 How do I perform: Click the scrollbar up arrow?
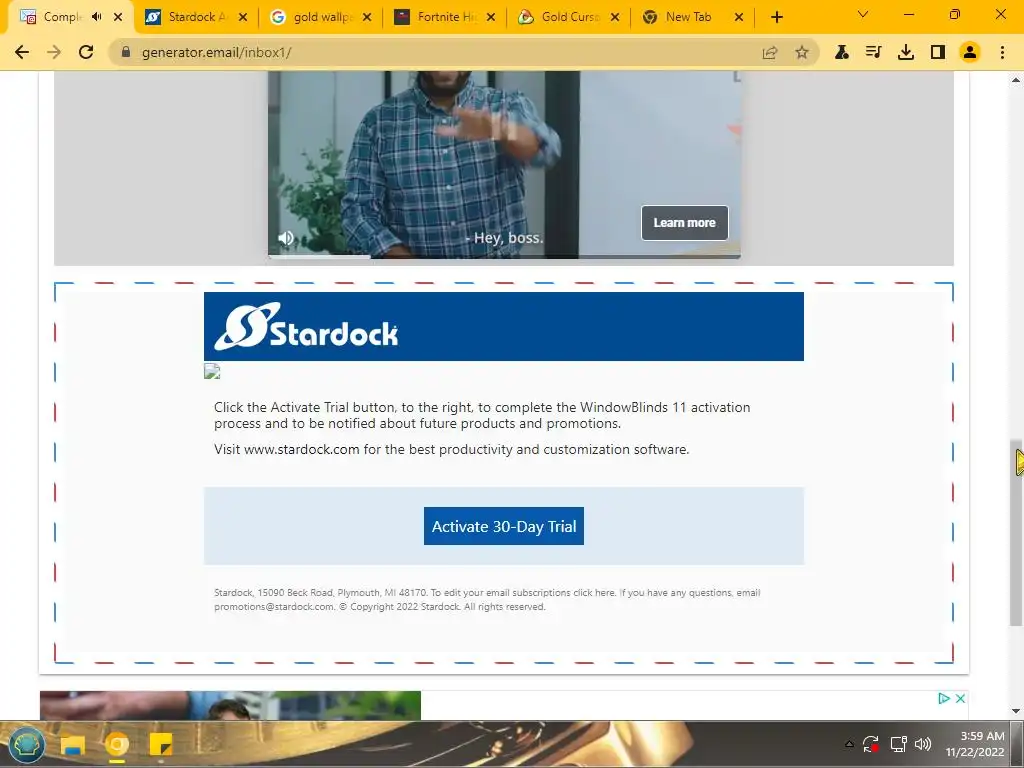(x=1016, y=80)
